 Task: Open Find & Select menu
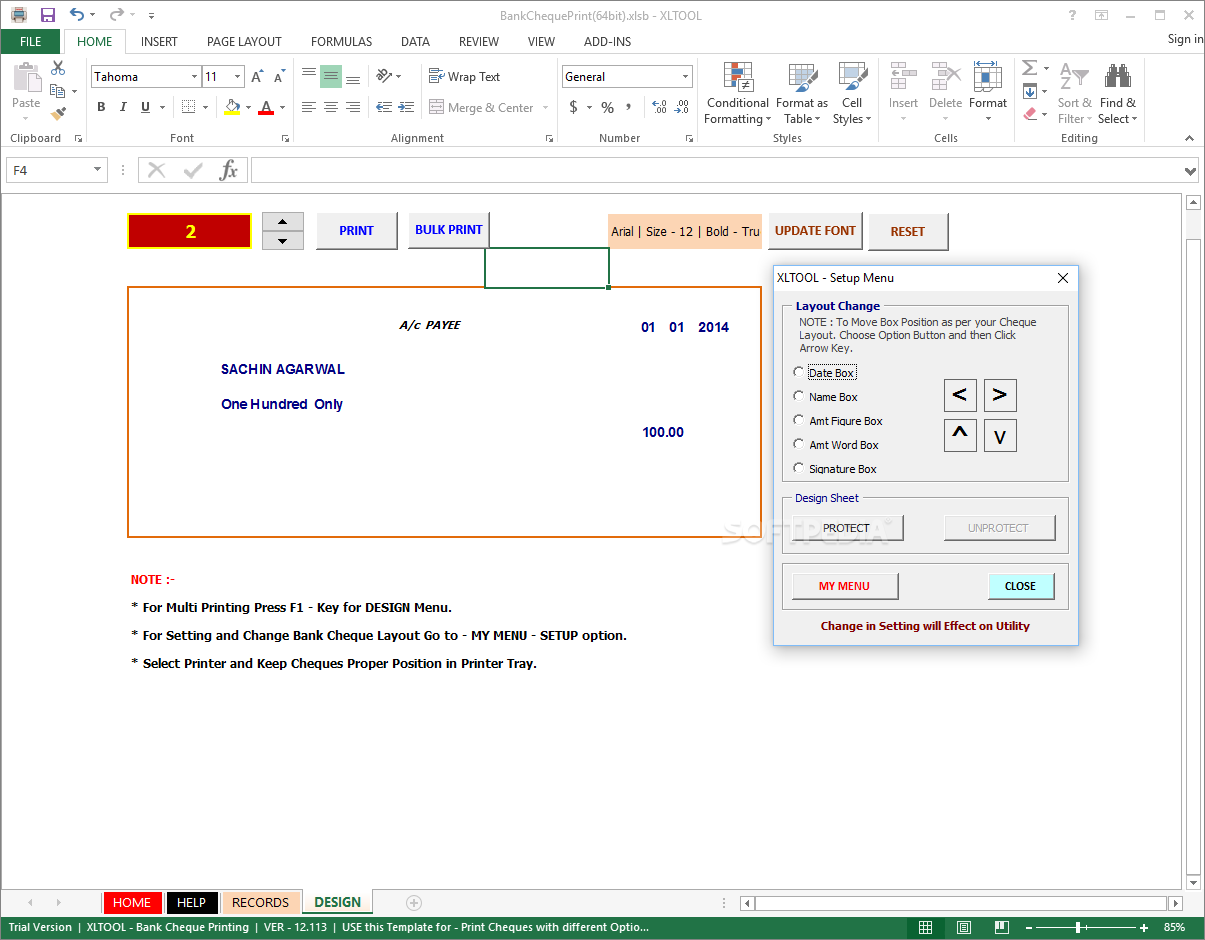point(1117,94)
